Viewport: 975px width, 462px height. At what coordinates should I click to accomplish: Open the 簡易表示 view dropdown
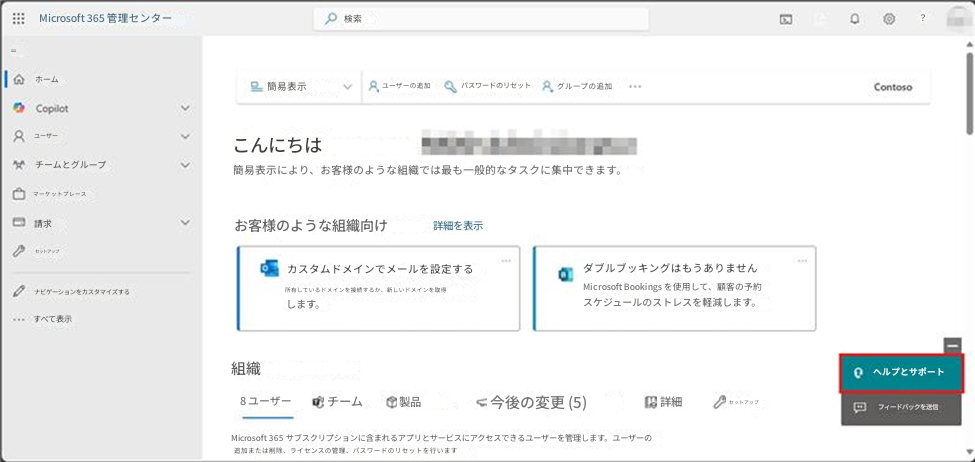302,86
